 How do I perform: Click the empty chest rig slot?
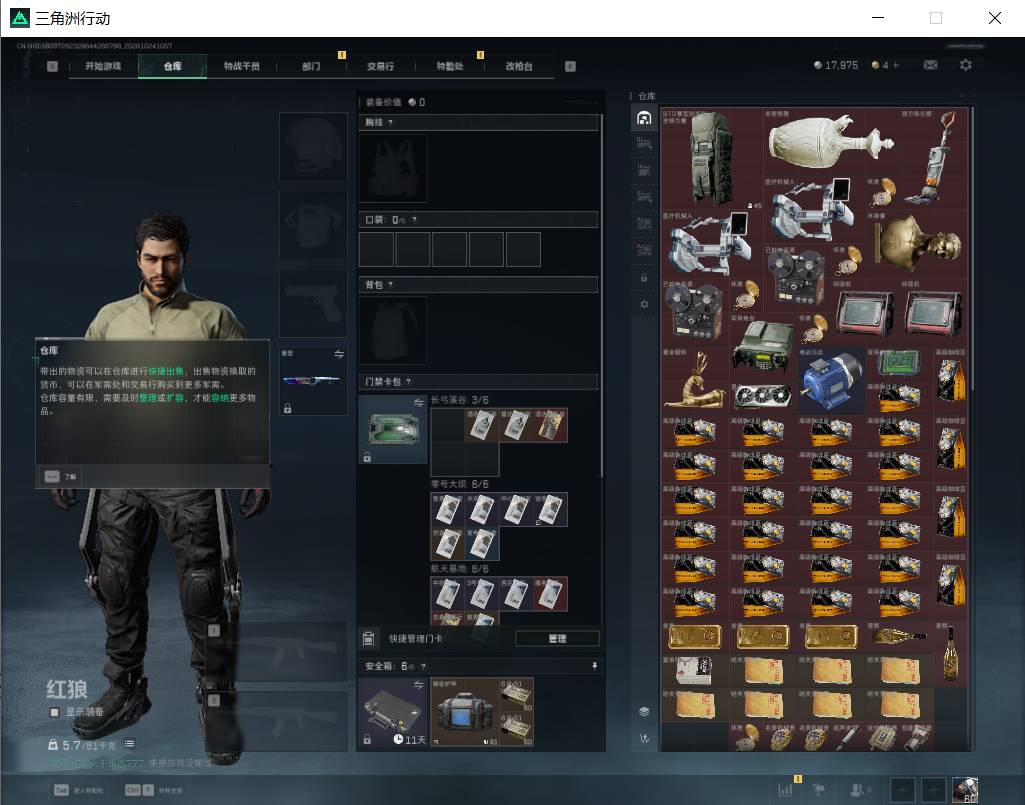pyautogui.click(x=393, y=169)
